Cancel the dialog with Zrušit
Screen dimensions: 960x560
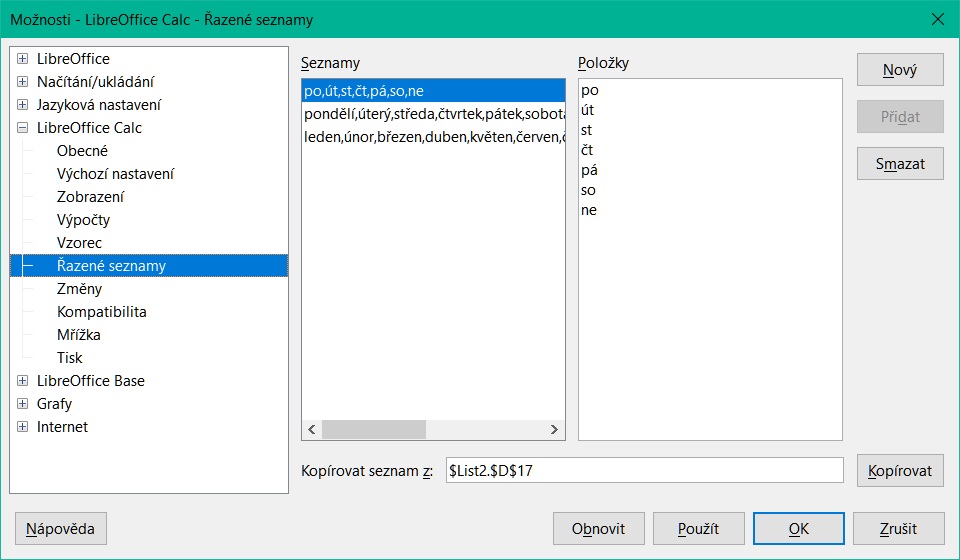tap(899, 529)
